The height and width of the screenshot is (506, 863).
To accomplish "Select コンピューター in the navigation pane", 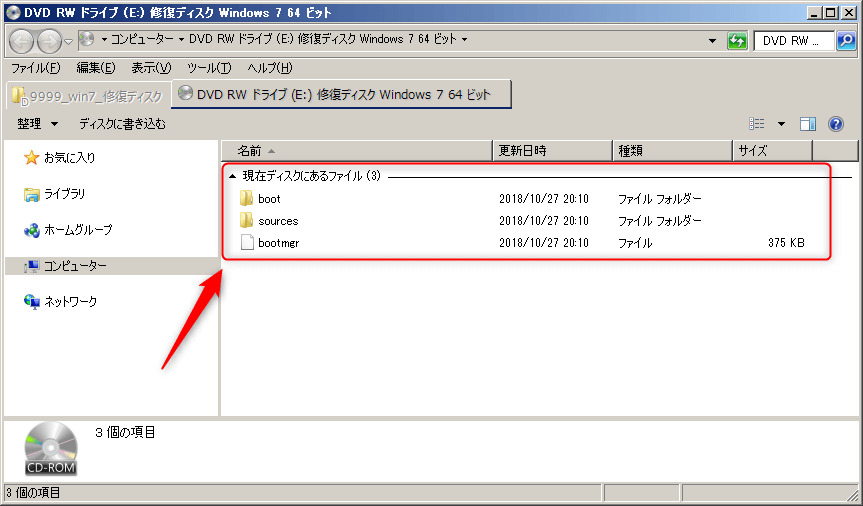I will [x=75, y=266].
